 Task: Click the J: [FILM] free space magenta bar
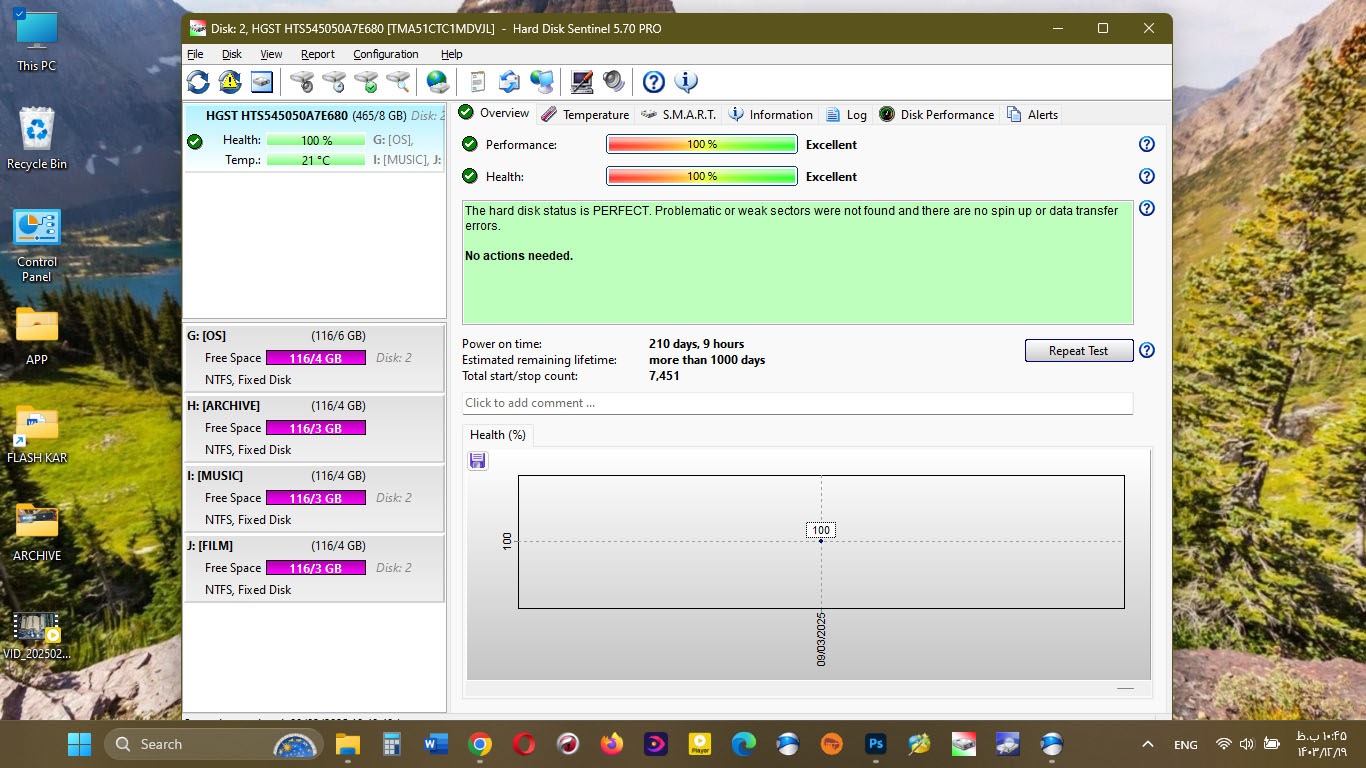[x=316, y=568]
